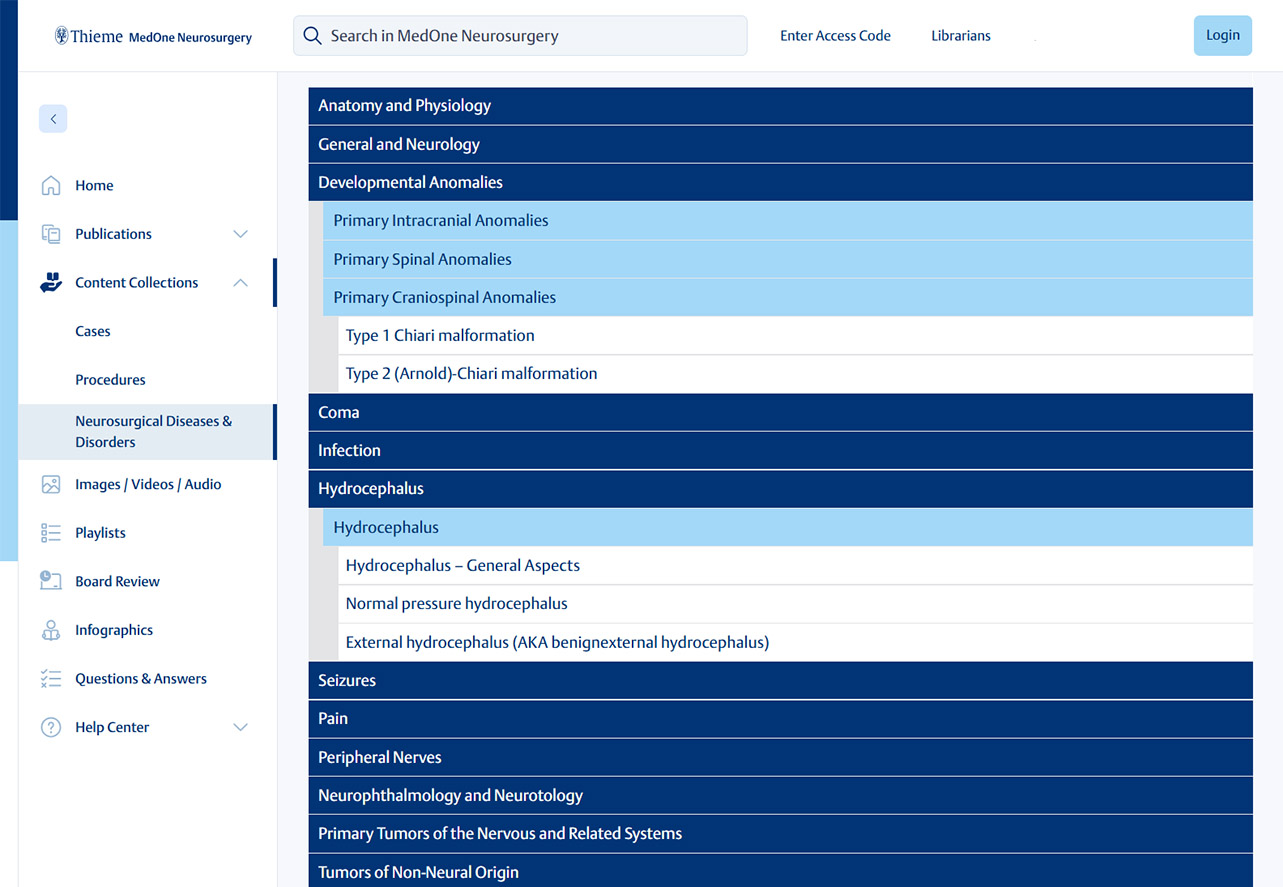Image resolution: width=1283 pixels, height=887 pixels.
Task: Click the Playlists icon
Action: pos(50,532)
